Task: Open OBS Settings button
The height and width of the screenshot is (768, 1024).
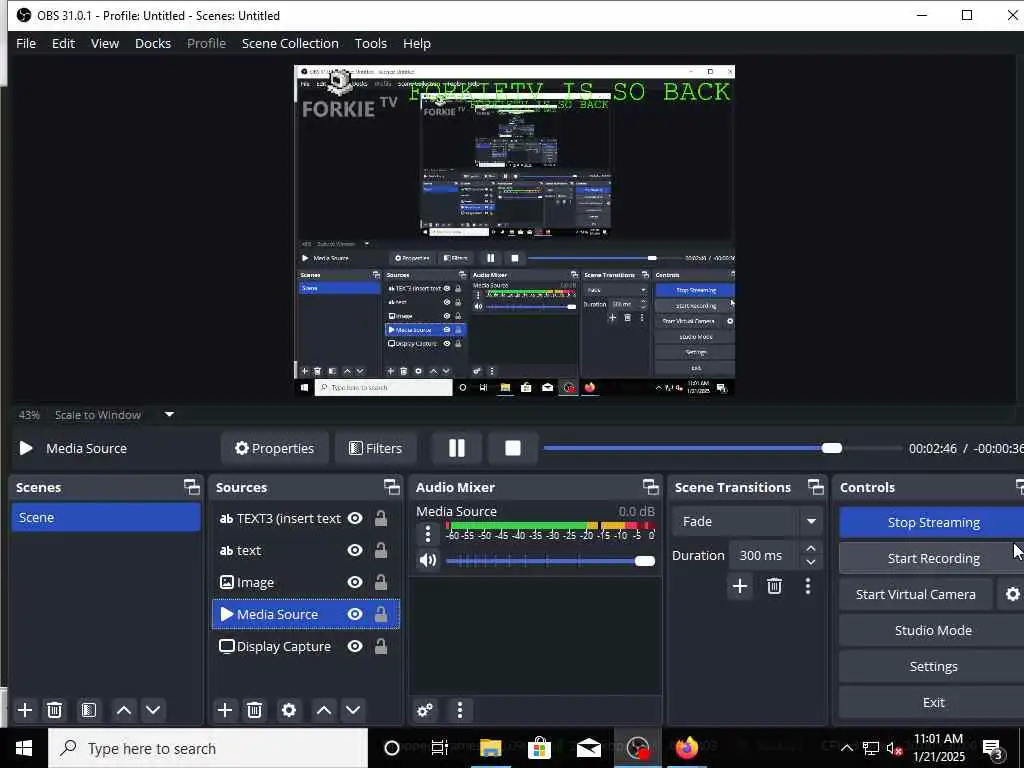Action: click(x=933, y=666)
